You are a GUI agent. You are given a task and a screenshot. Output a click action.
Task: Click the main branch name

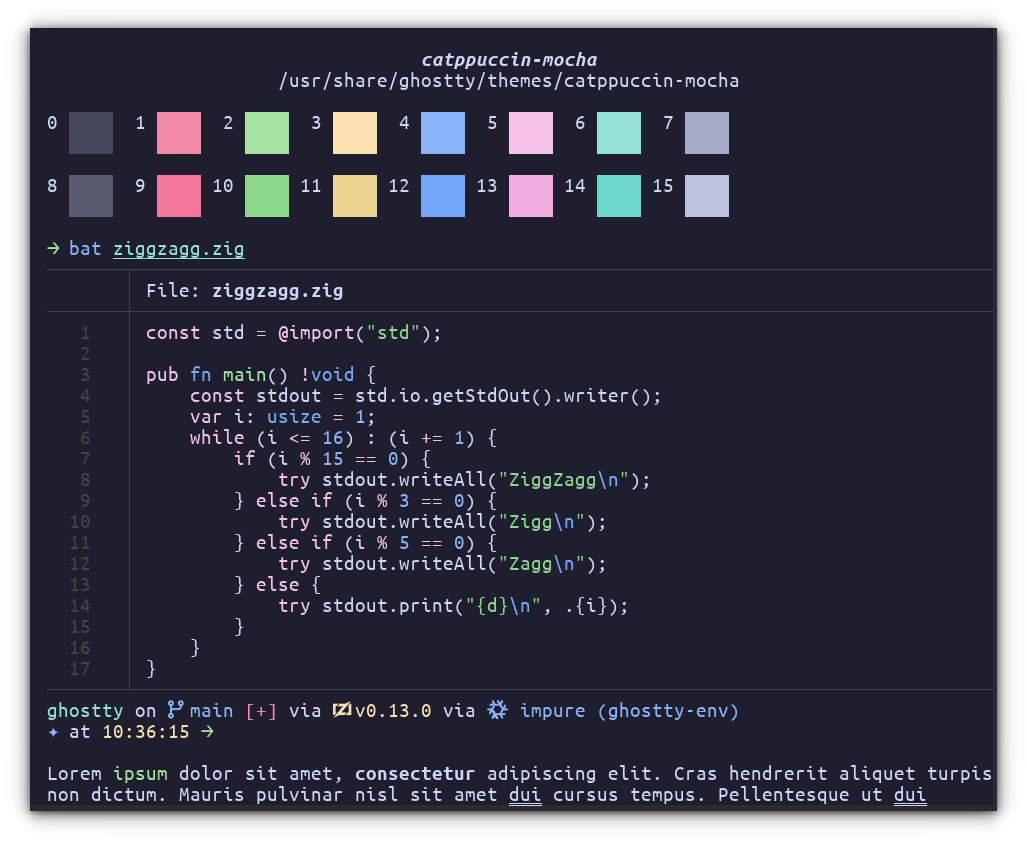pos(211,710)
